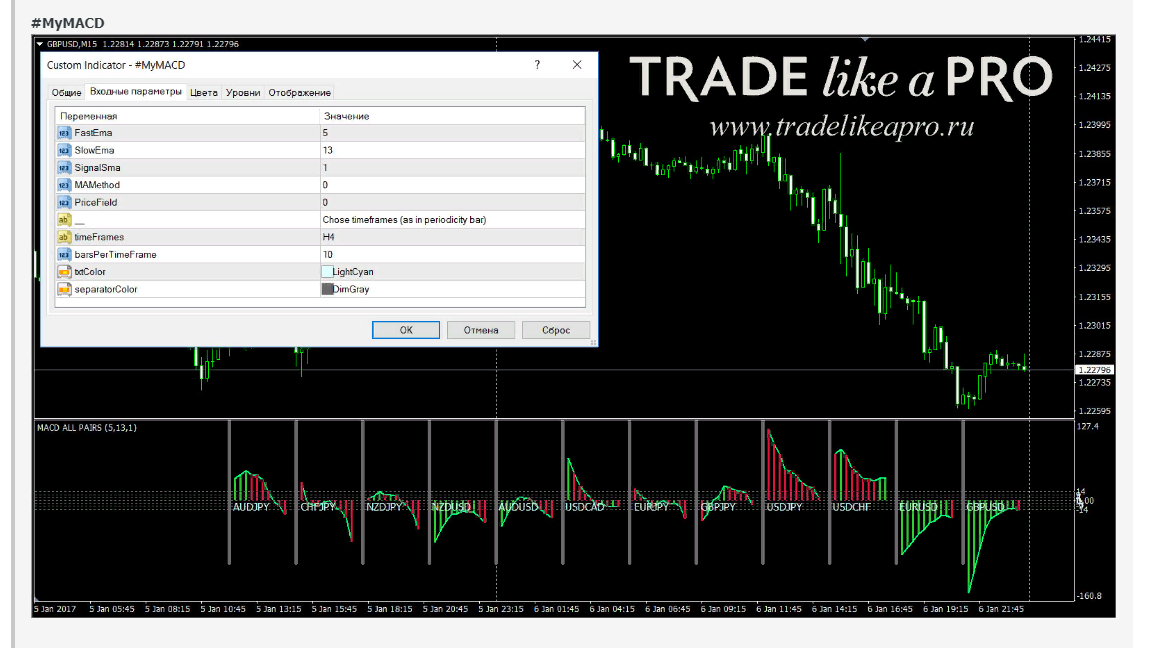The width and height of the screenshot is (1149, 648).
Task: Click the Отмена cancel button
Action: pyautogui.click(x=481, y=330)
